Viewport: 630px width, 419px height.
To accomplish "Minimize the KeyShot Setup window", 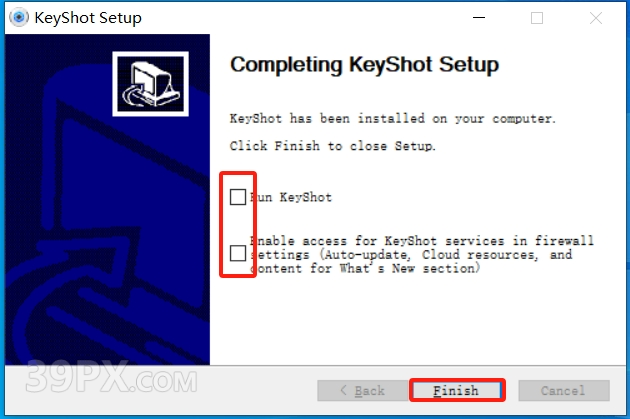I will coord(479,18).
